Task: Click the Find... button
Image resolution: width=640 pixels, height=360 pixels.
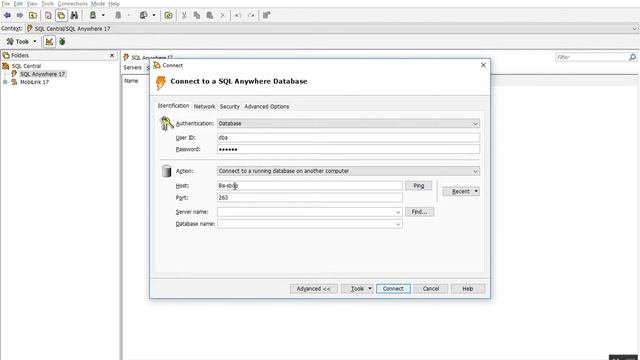Action: [419, 212]
